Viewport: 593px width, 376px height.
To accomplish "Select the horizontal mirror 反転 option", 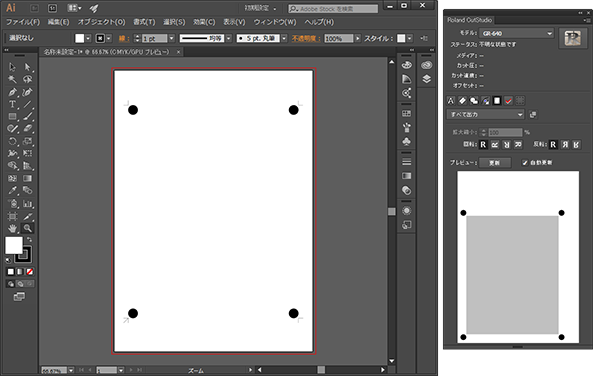I will tap(565, 144).
